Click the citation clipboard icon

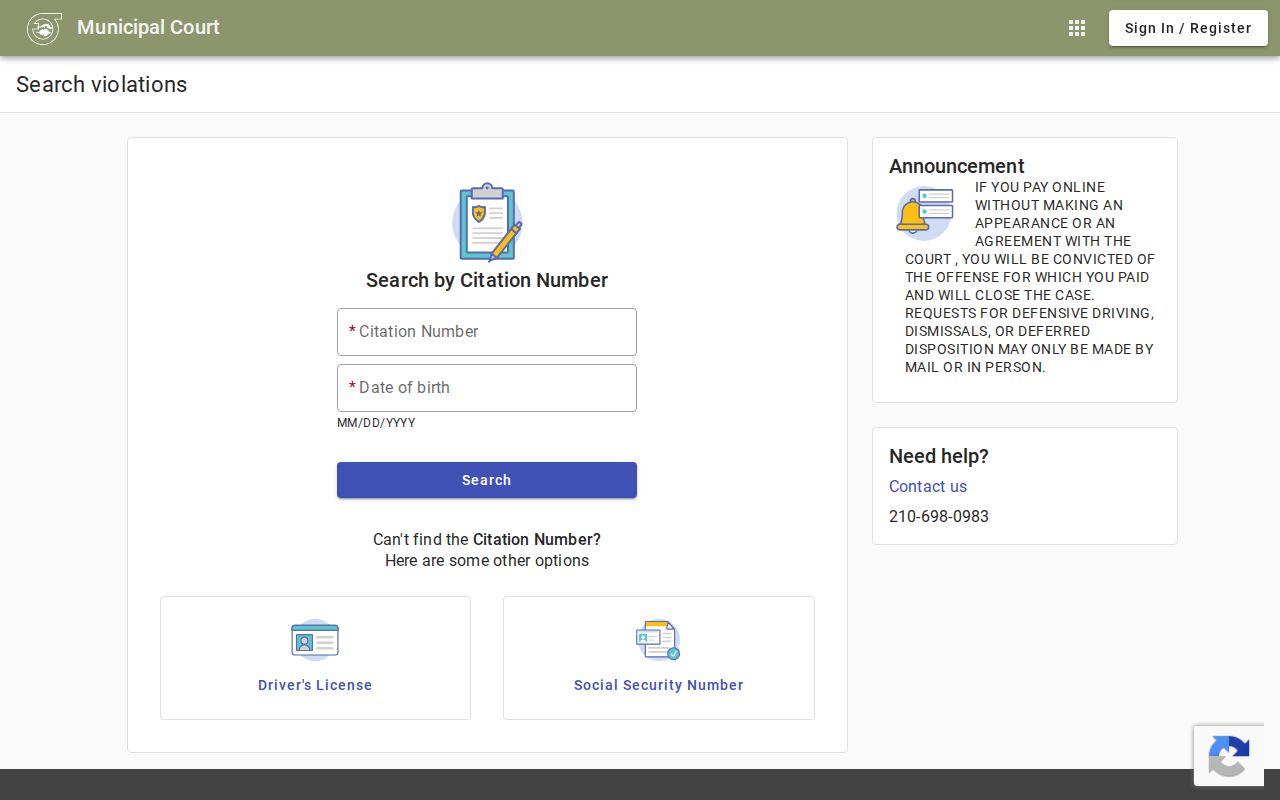point(487,222)
